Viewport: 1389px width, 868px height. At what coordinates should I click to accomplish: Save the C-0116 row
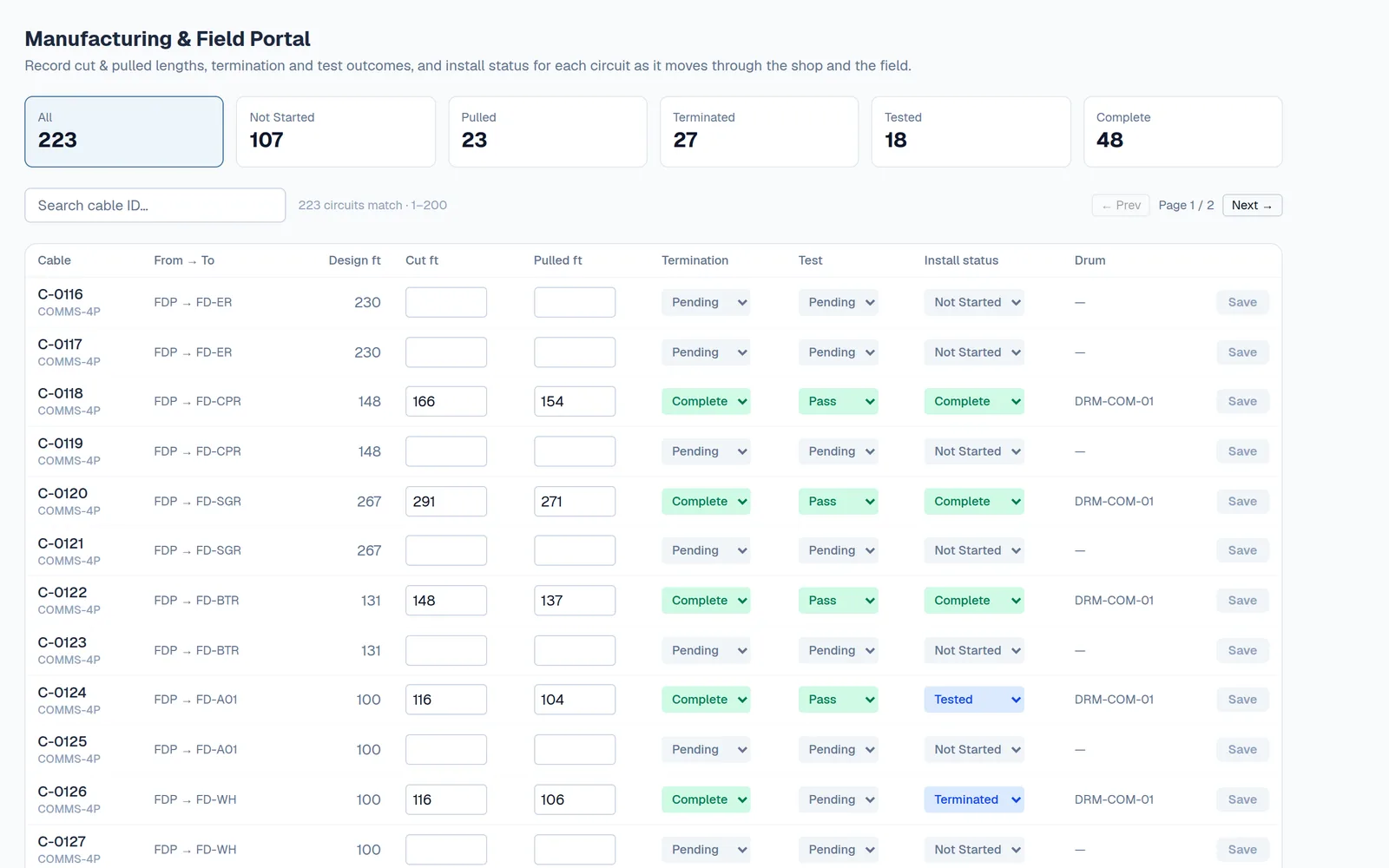[x=1242, y=302]
